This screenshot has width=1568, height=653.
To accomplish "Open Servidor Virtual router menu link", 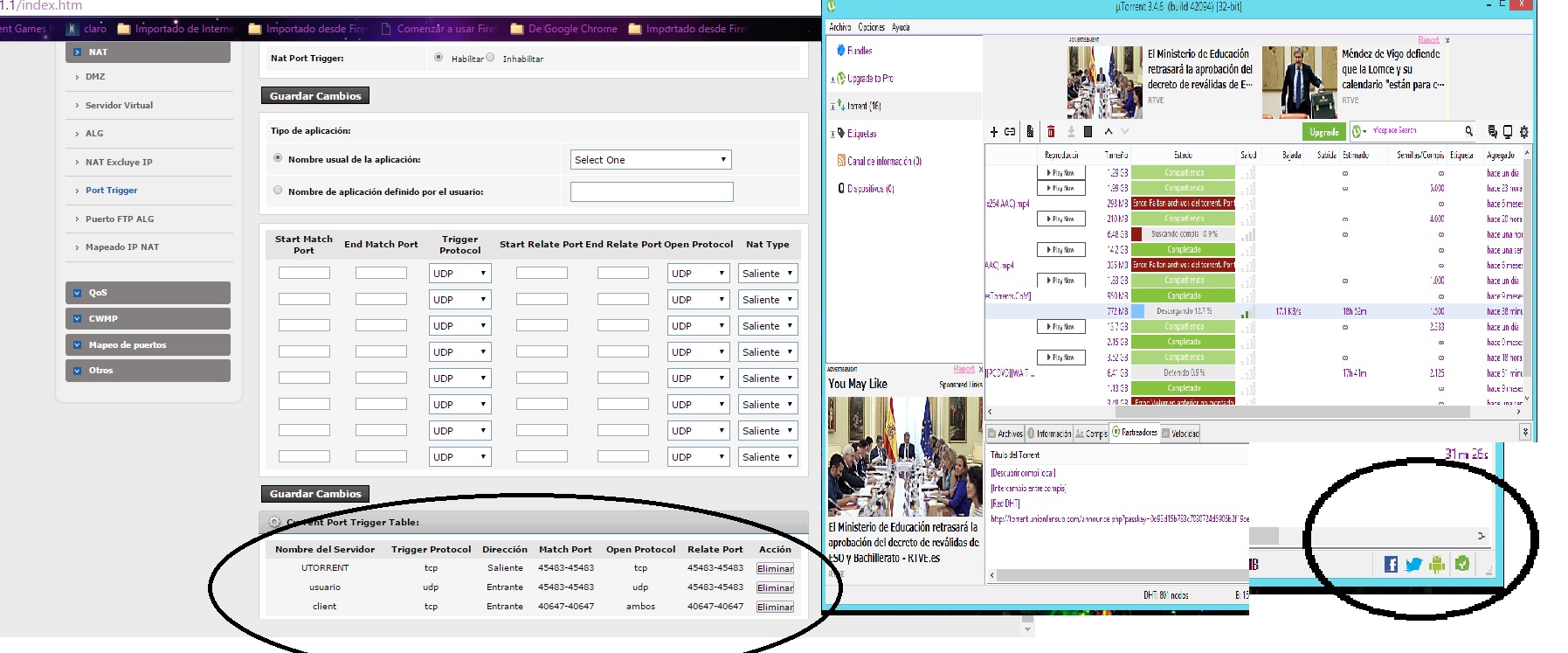I will point(119,106).
